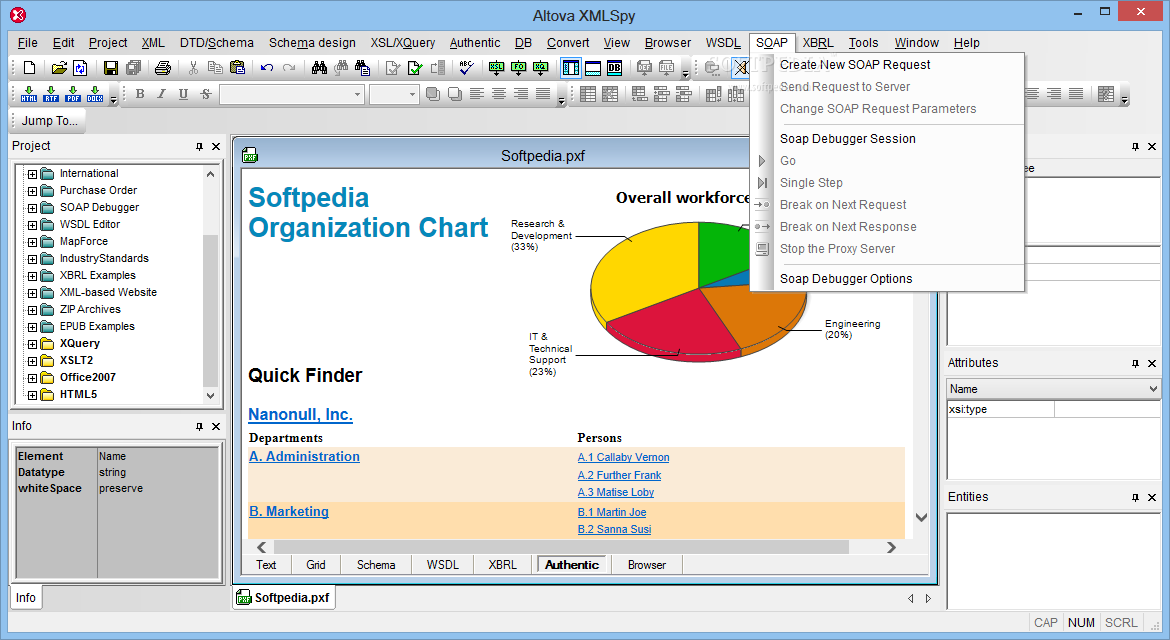1170x640 pixels.
Task: Generate Word output with the DOCX icon
Action: pyautogui.click(x=95, y=93)
